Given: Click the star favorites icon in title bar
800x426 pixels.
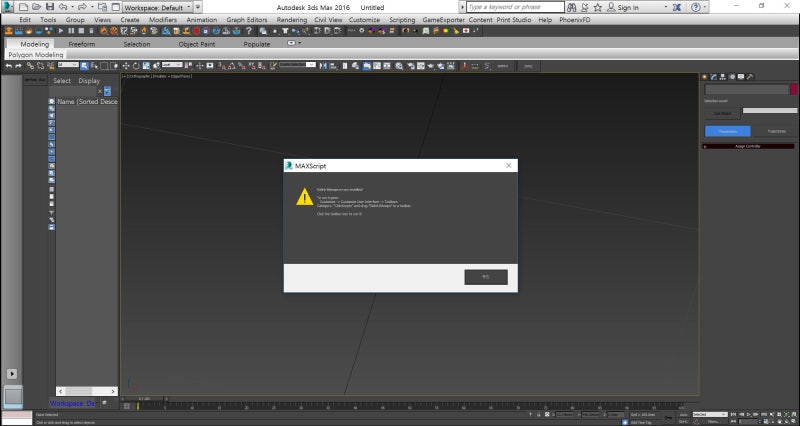Looking at the screenshot, I should point(597,7).
